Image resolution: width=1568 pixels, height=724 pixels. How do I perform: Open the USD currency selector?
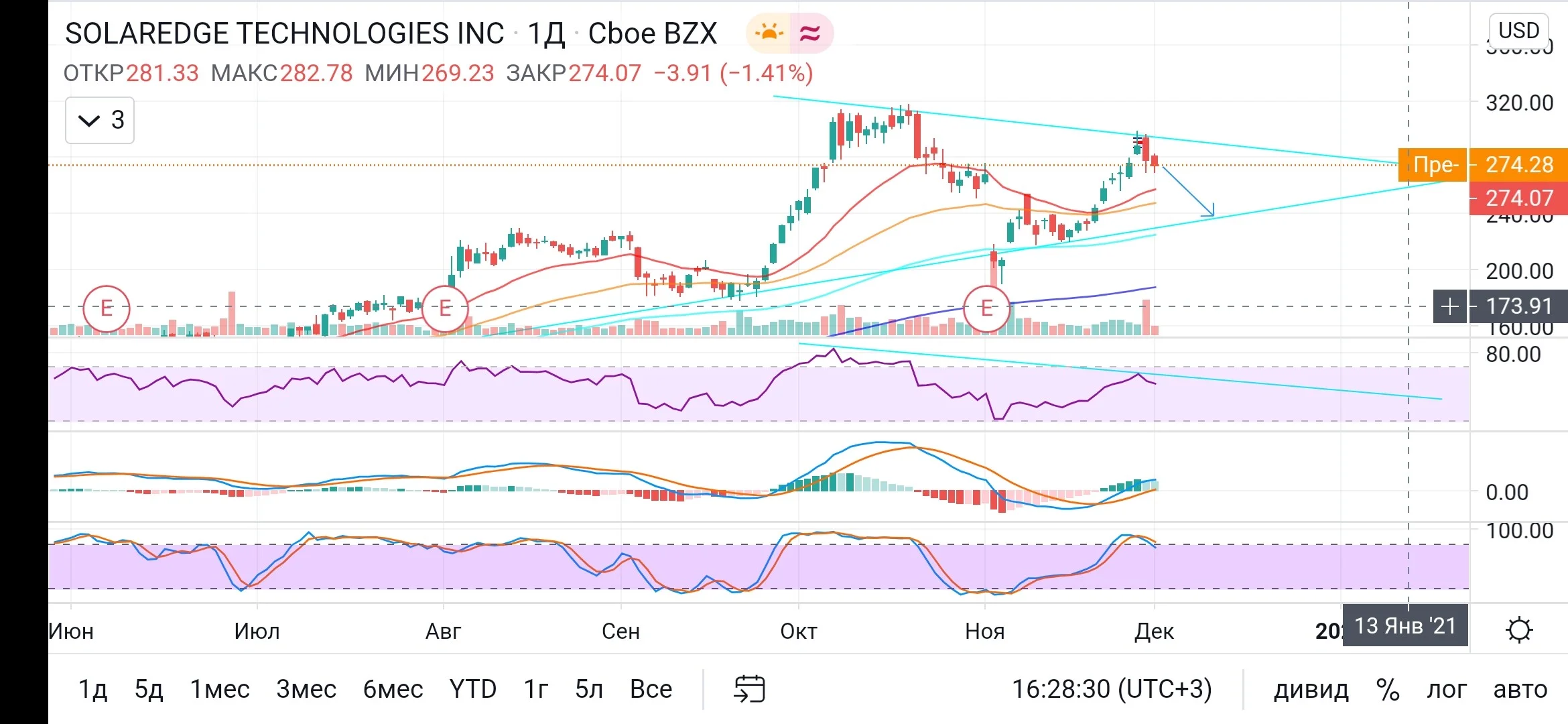(x=1518, y=31)
